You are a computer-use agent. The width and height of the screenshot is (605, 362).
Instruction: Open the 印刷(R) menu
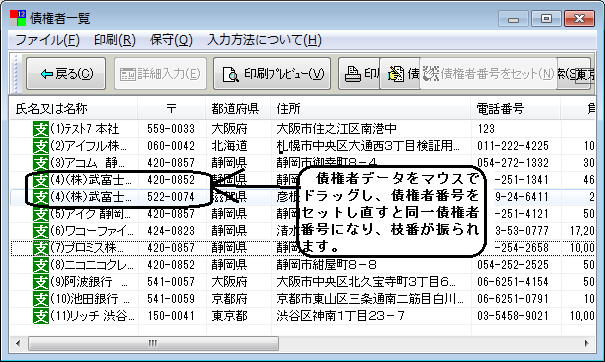115,40
